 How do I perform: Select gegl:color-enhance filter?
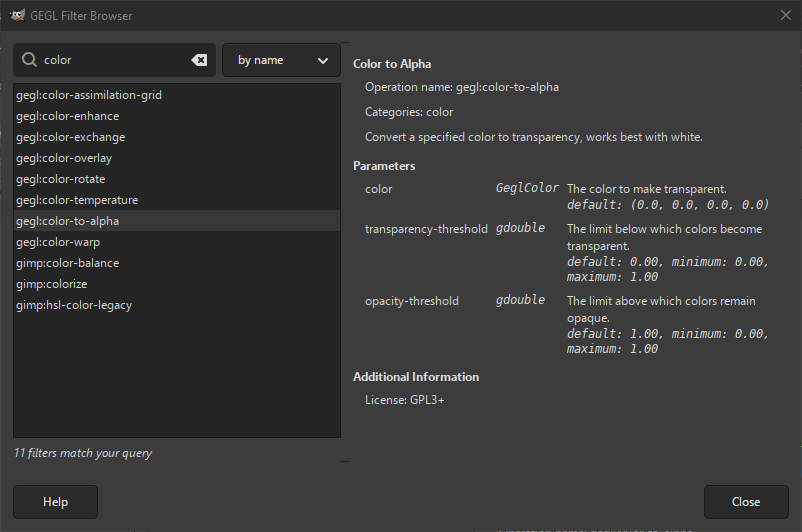pos(177,116)
